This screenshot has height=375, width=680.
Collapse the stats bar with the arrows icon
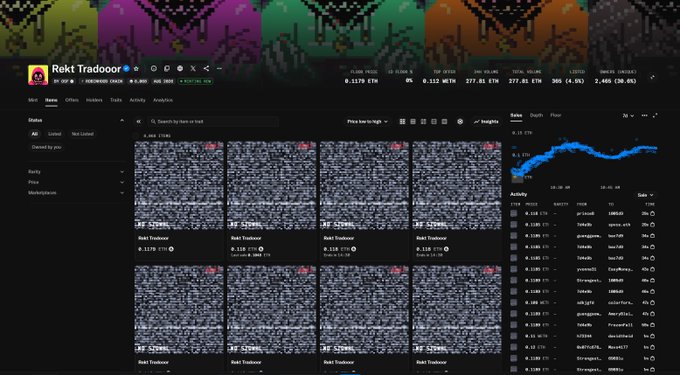tap(653, 77)
